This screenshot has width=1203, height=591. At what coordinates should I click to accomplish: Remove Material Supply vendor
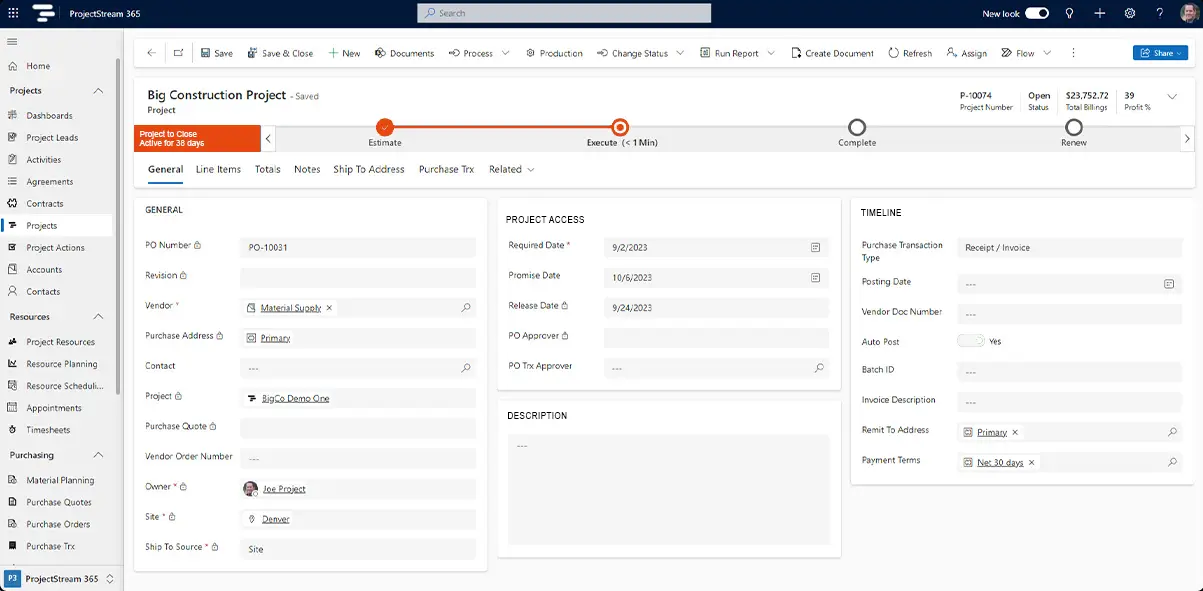[x=329, y=308]
